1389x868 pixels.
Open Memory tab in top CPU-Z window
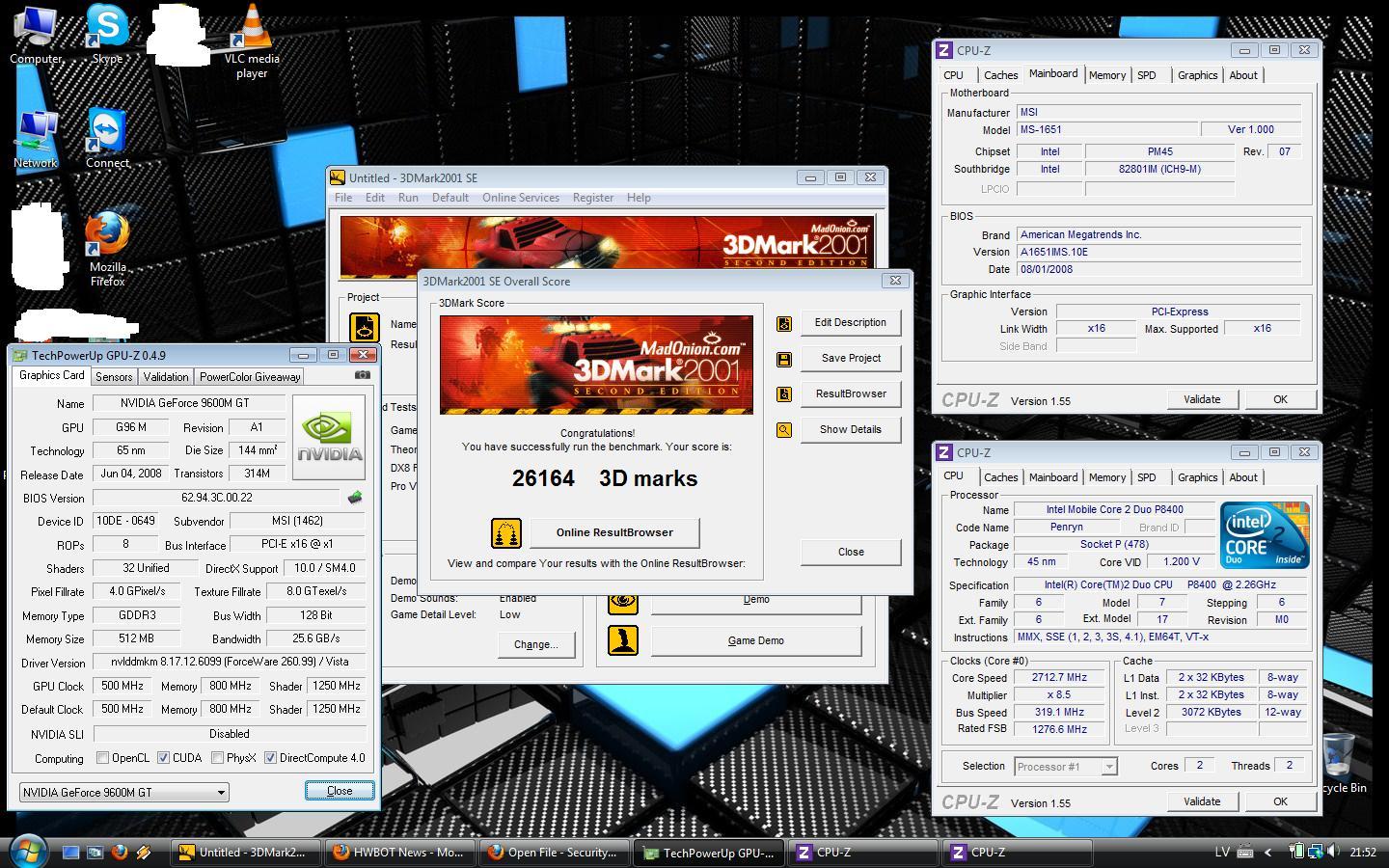(x=1106, y=75)
